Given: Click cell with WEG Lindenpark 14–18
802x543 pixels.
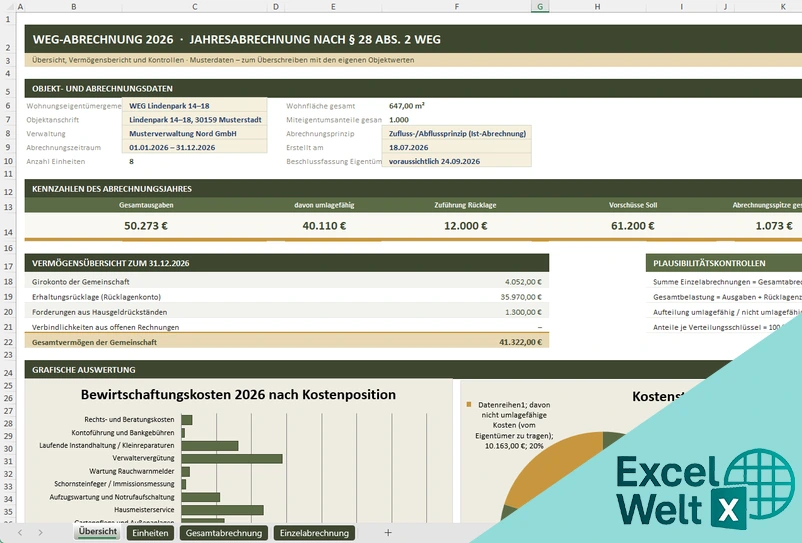Looking at the screenshot, I should [x=194, y=106].
